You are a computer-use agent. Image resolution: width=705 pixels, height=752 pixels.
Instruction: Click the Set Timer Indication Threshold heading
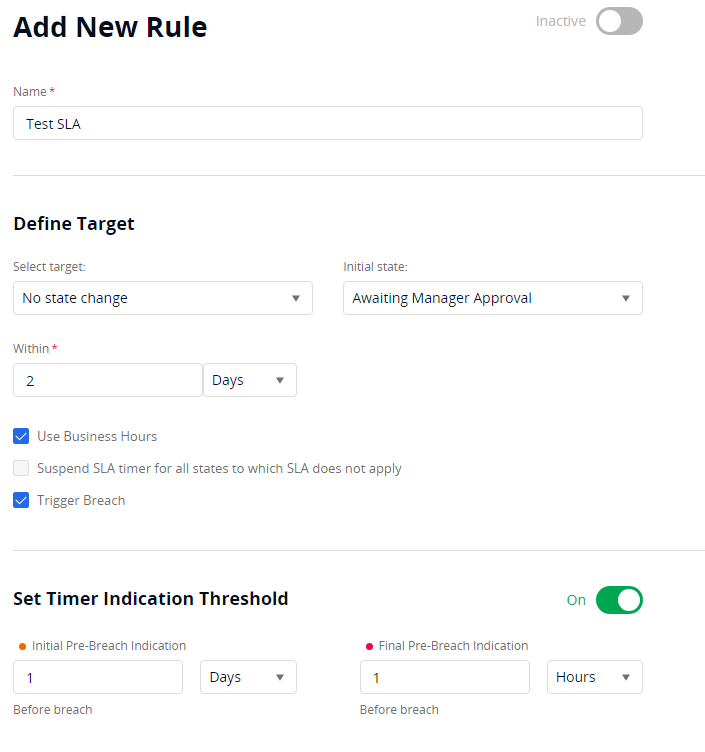click(151, 599)
